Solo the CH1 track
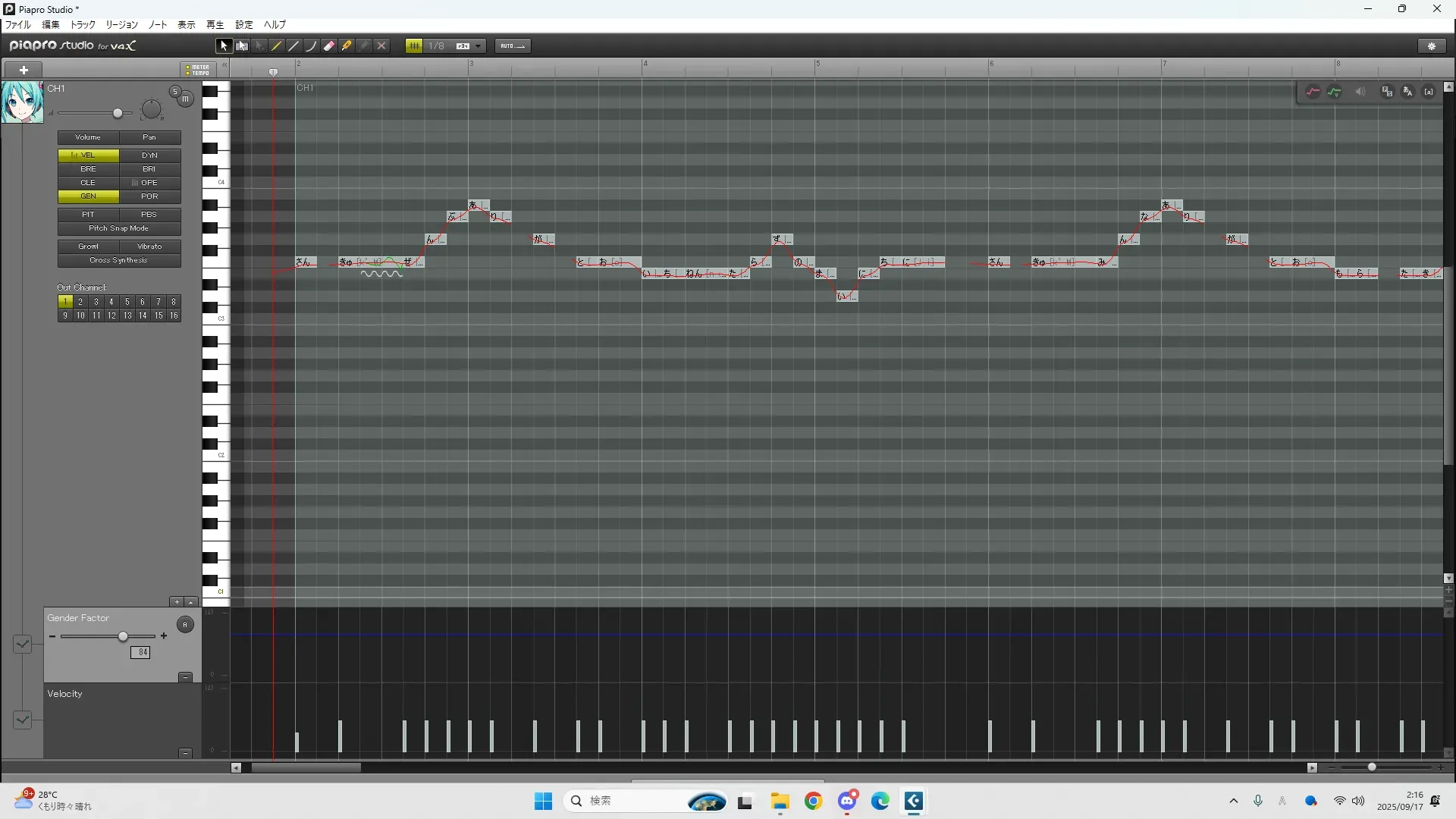This screenshot has width=1456, height=819. (x=174, y=92)
